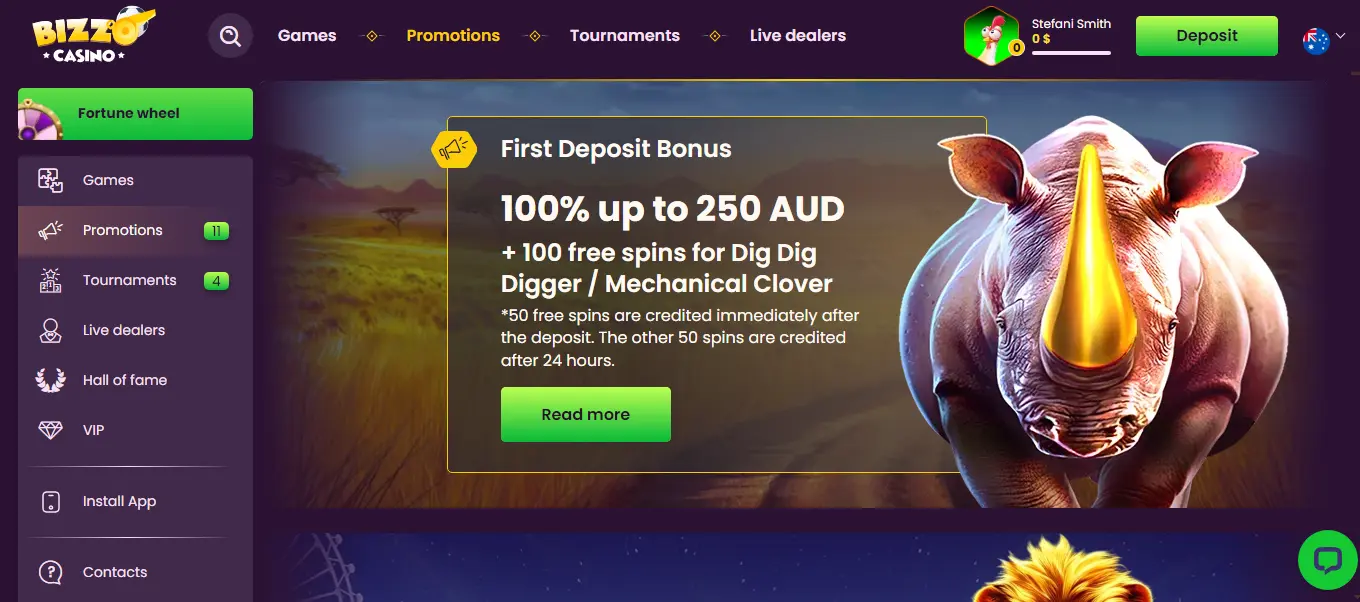
Task: Click the Live dealers person icon
Action: 50,330
